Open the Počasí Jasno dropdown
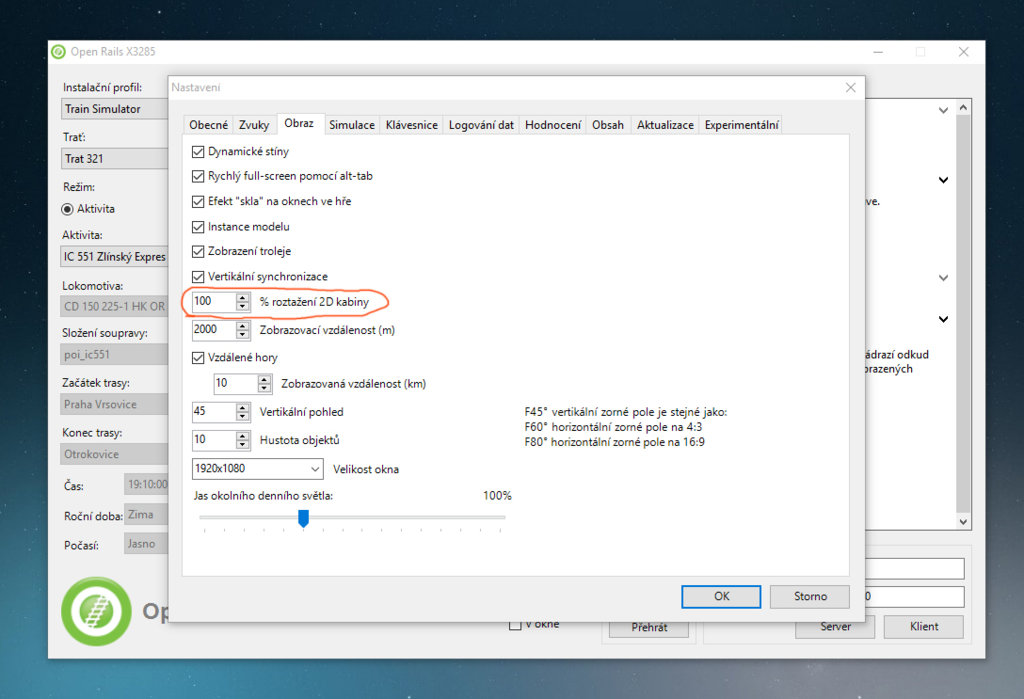 pyautogui.click(x=146, y=544)
